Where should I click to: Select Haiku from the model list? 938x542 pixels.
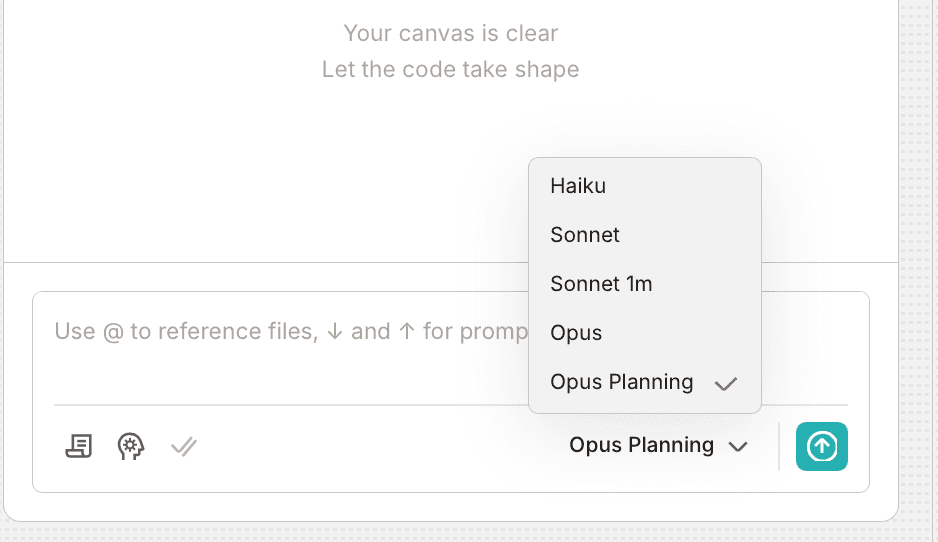[x=578, y=186]
